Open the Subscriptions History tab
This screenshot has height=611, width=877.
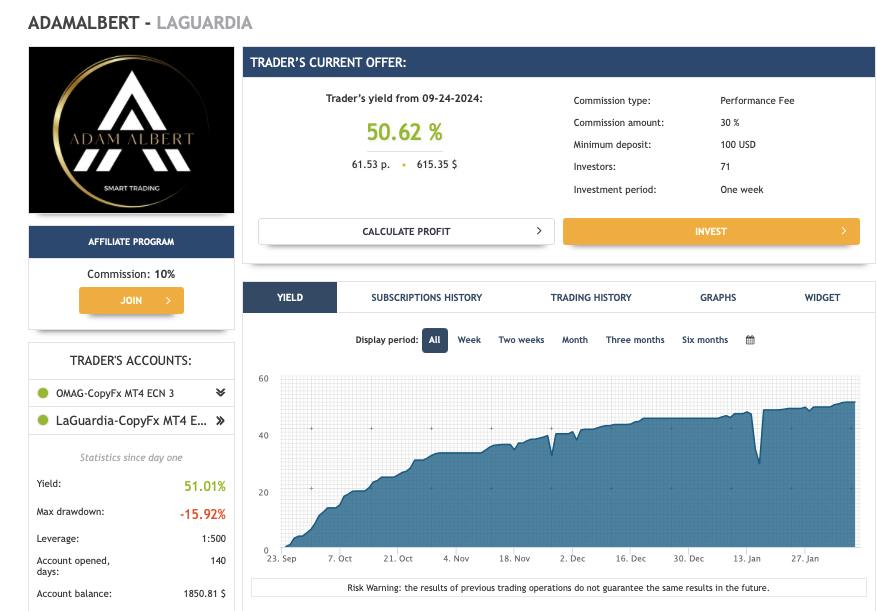[426, 298]
